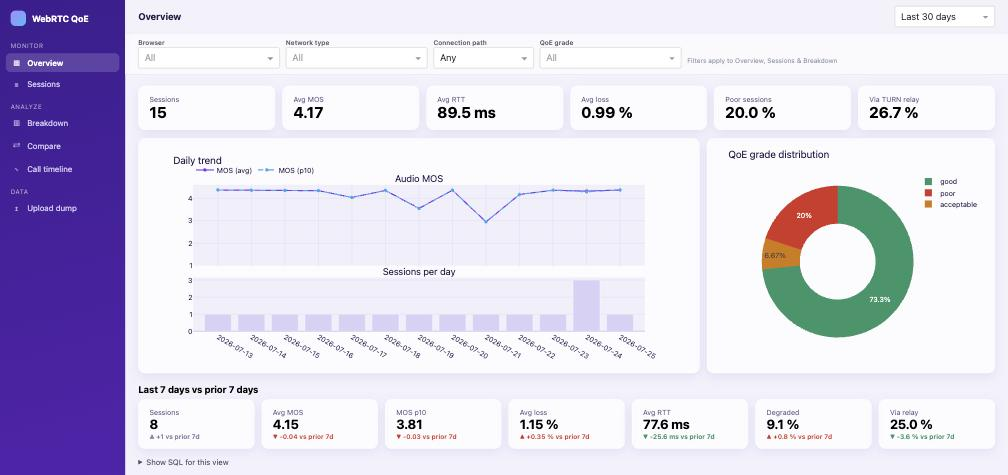Viewport: 1008px width, 475px height.
Task: Click the WebRTC QoE logo icon
Action: coord(19,19)
